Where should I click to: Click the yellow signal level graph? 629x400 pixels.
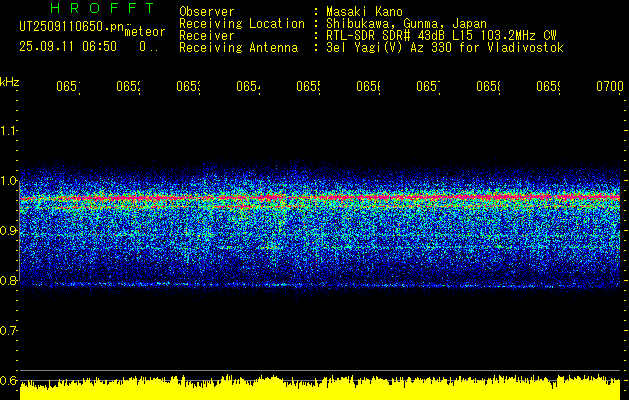320,388
